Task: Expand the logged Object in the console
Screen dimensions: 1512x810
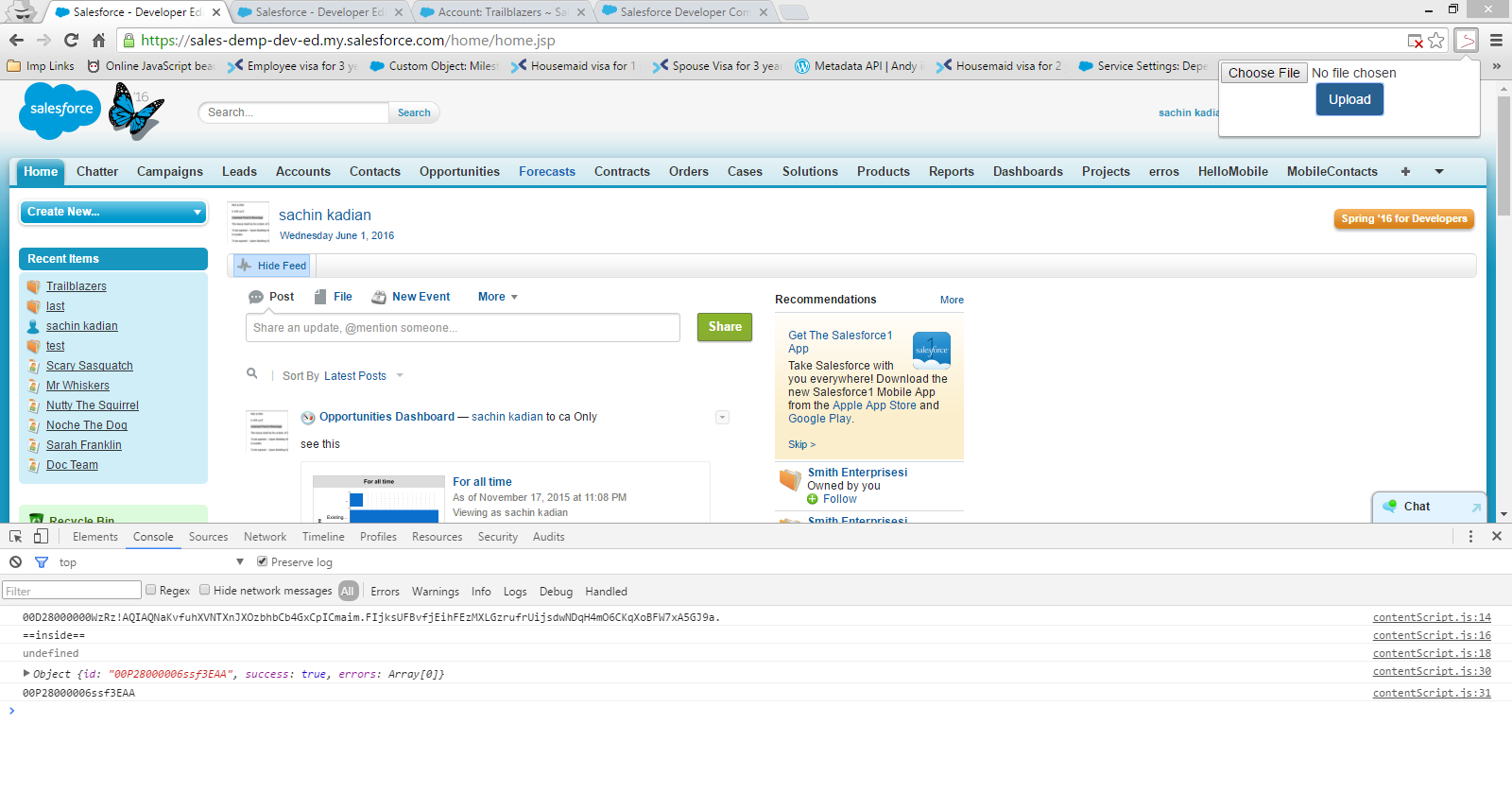Action: click(x=26, y=674)
